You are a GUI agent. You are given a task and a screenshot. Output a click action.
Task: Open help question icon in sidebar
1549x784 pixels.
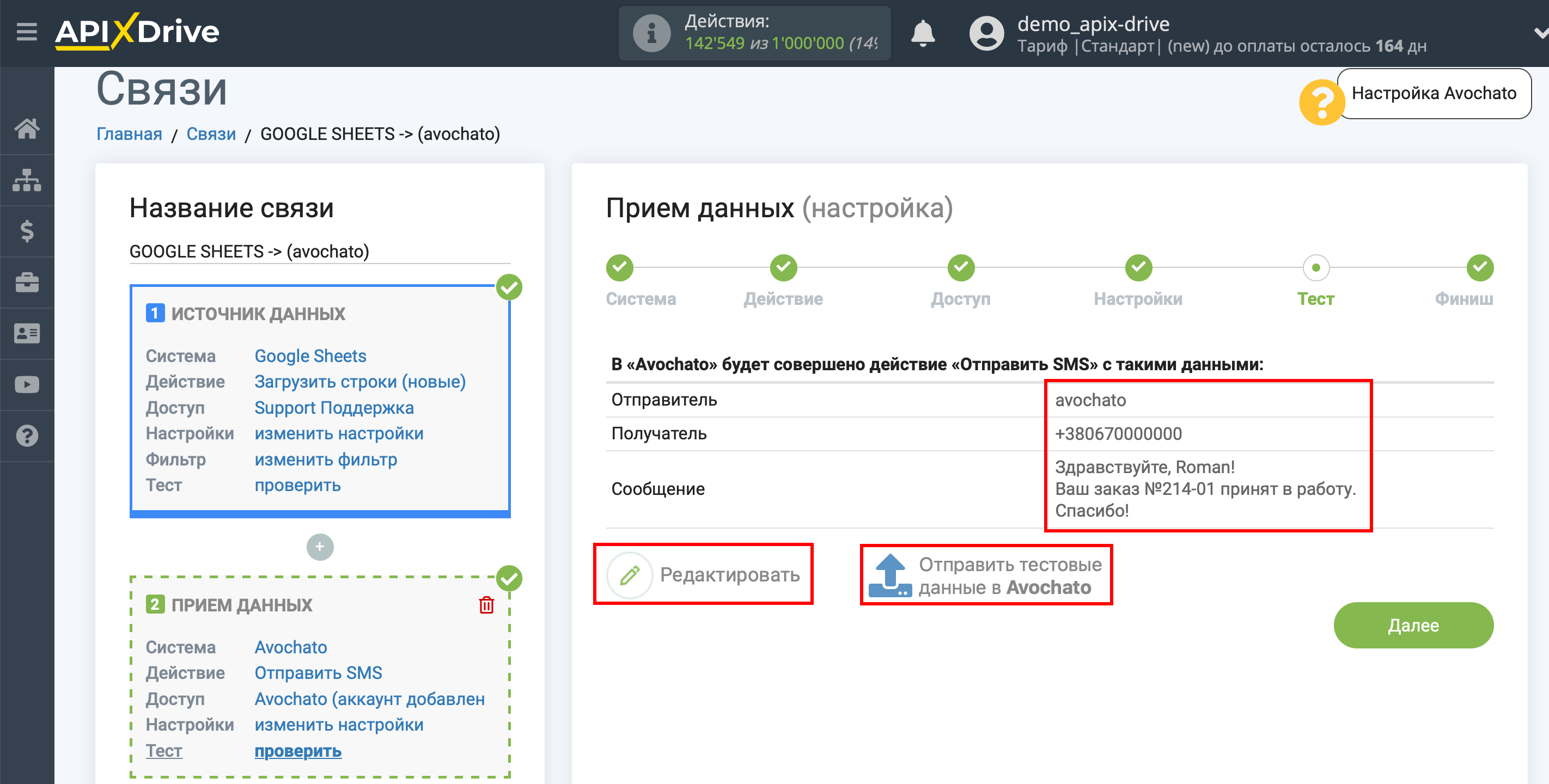27,436
